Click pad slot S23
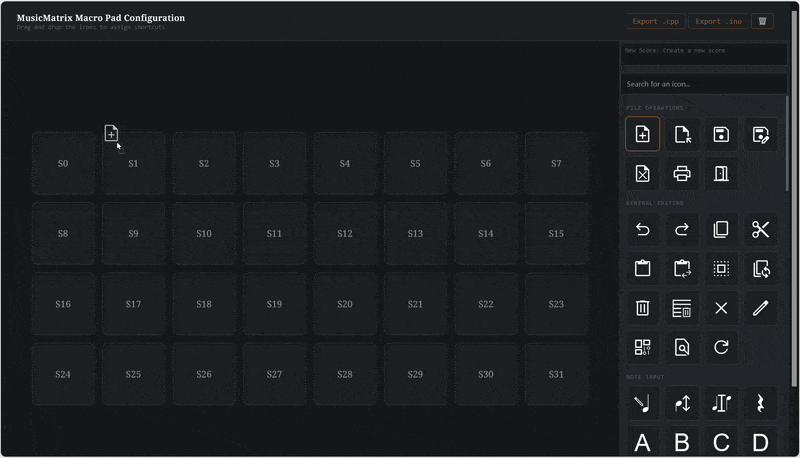The height and width of the screenshot is (458, 800). (x=556, y=304)
